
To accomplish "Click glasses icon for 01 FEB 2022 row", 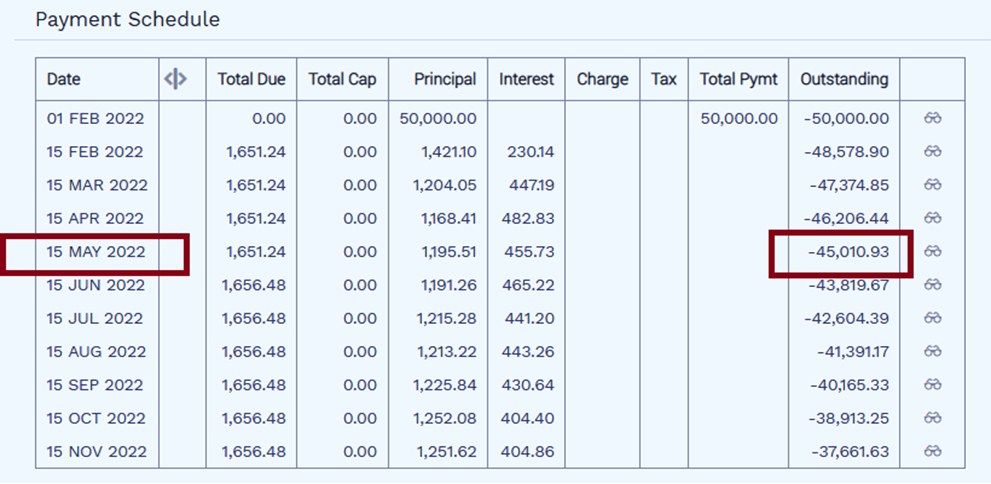I will (932, 118).
